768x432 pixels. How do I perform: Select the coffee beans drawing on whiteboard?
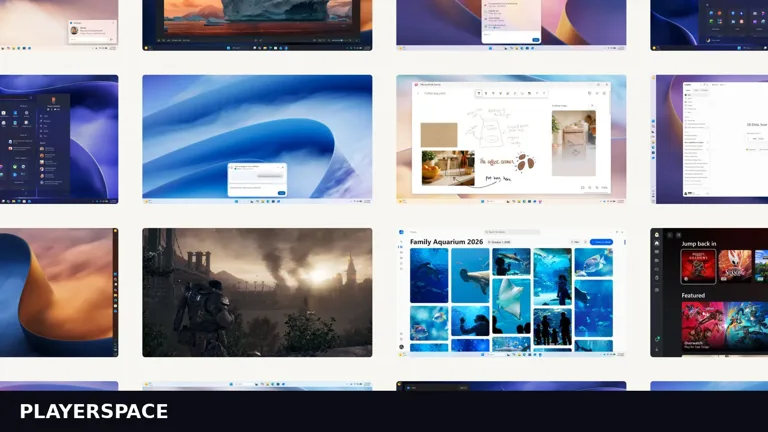(x=526, y=162)
